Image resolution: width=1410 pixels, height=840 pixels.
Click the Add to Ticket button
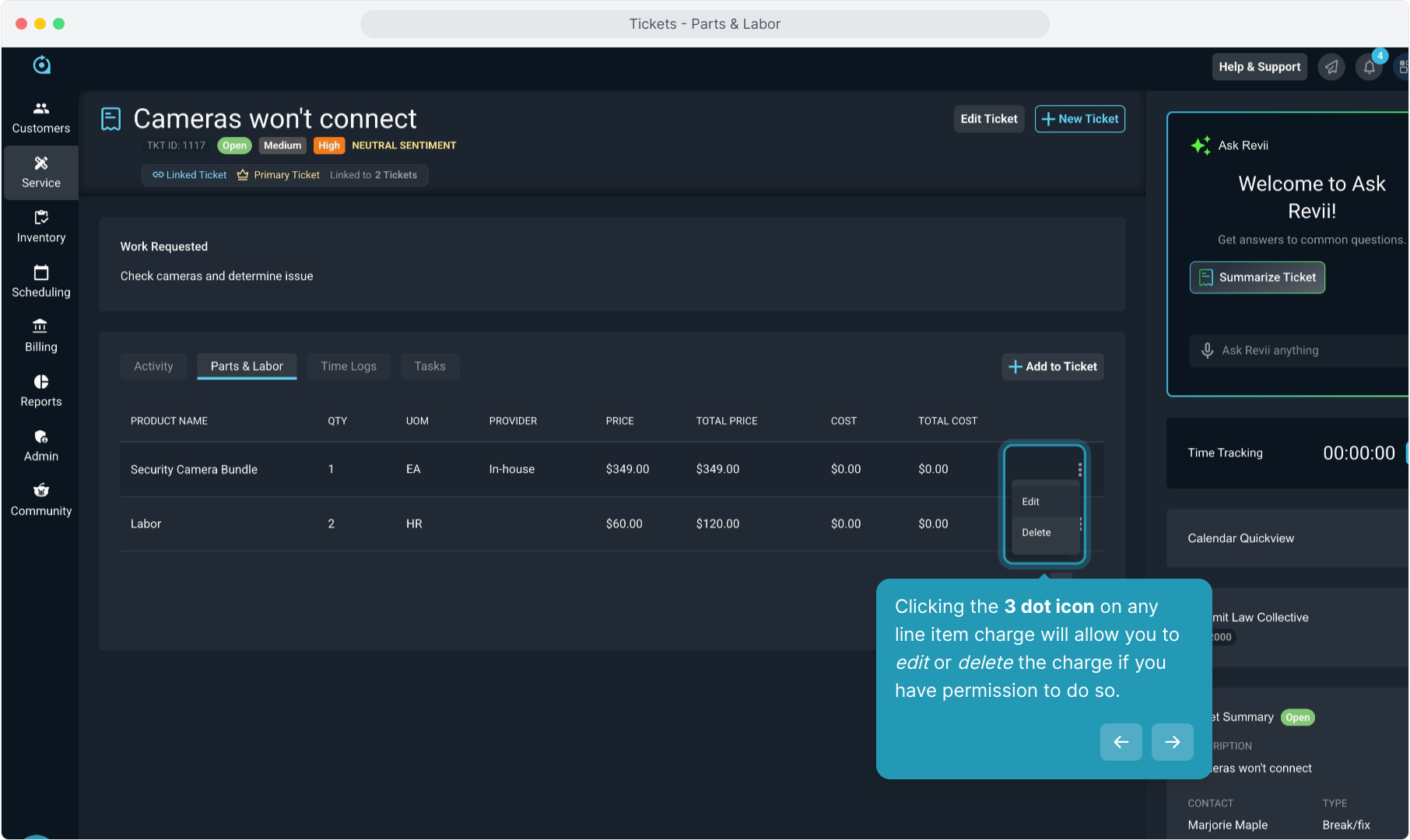1053,367
